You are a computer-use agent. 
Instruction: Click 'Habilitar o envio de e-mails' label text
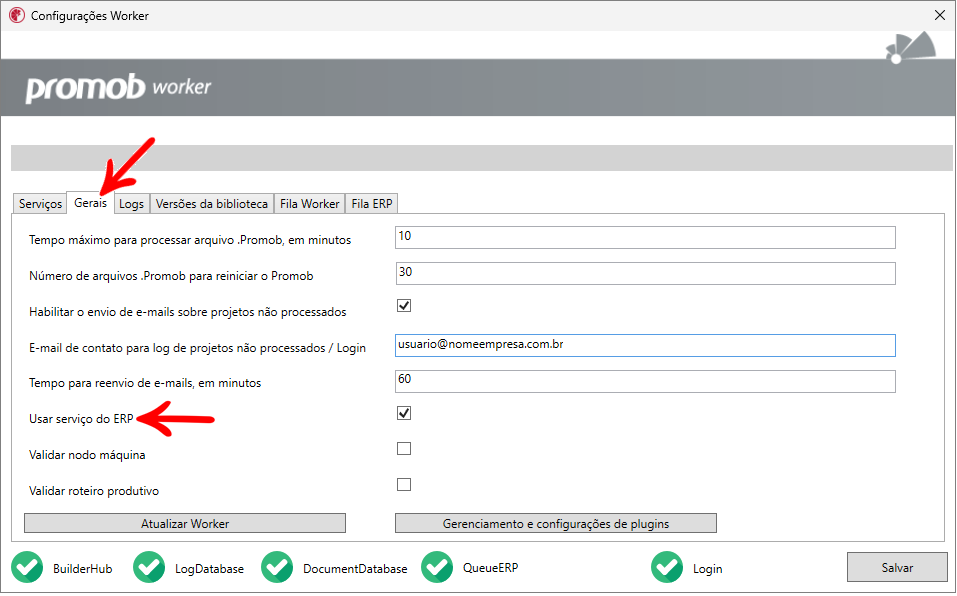pyautogui.click(x=187, y=312)
